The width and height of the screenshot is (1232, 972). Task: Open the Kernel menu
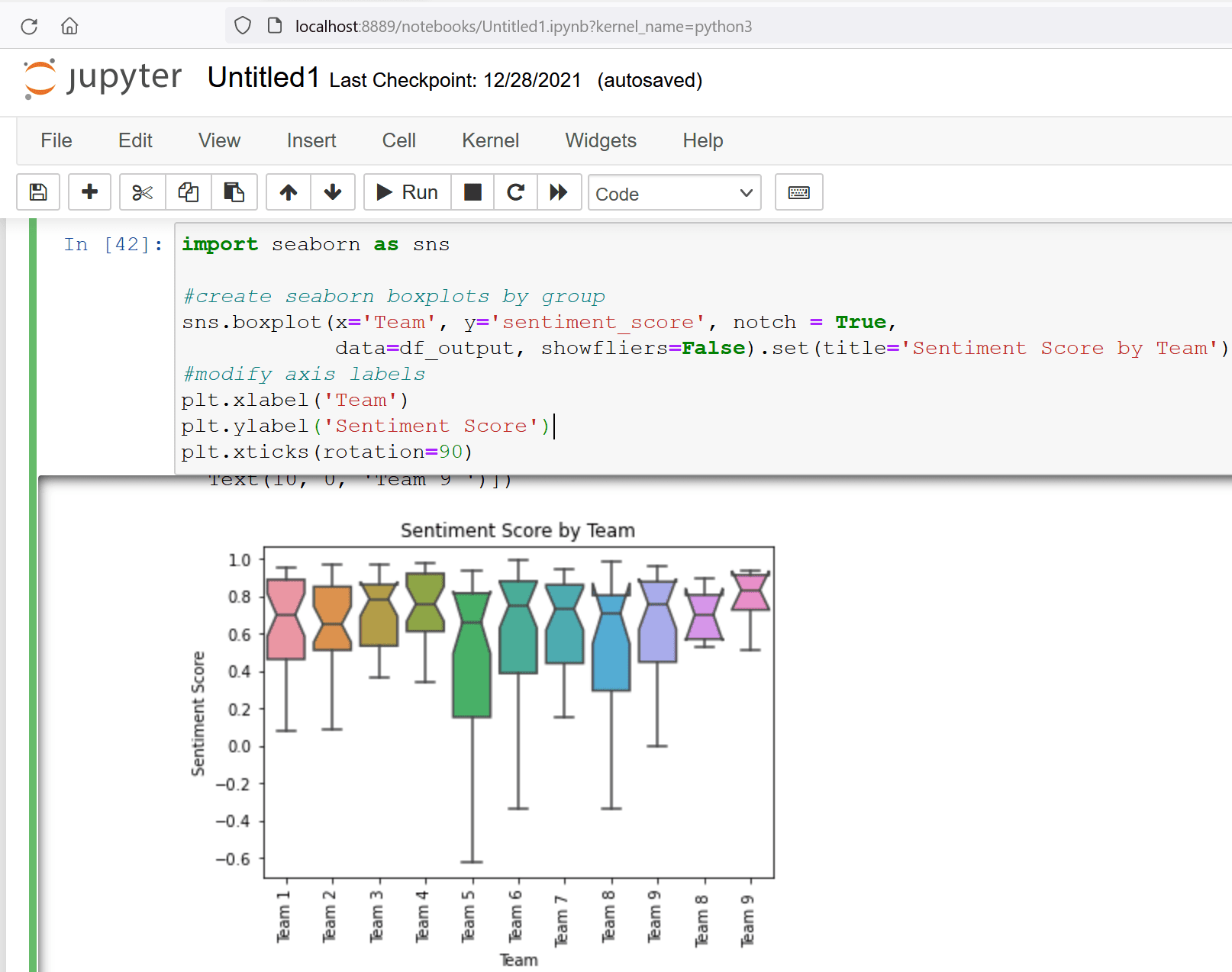pos(490,140)
